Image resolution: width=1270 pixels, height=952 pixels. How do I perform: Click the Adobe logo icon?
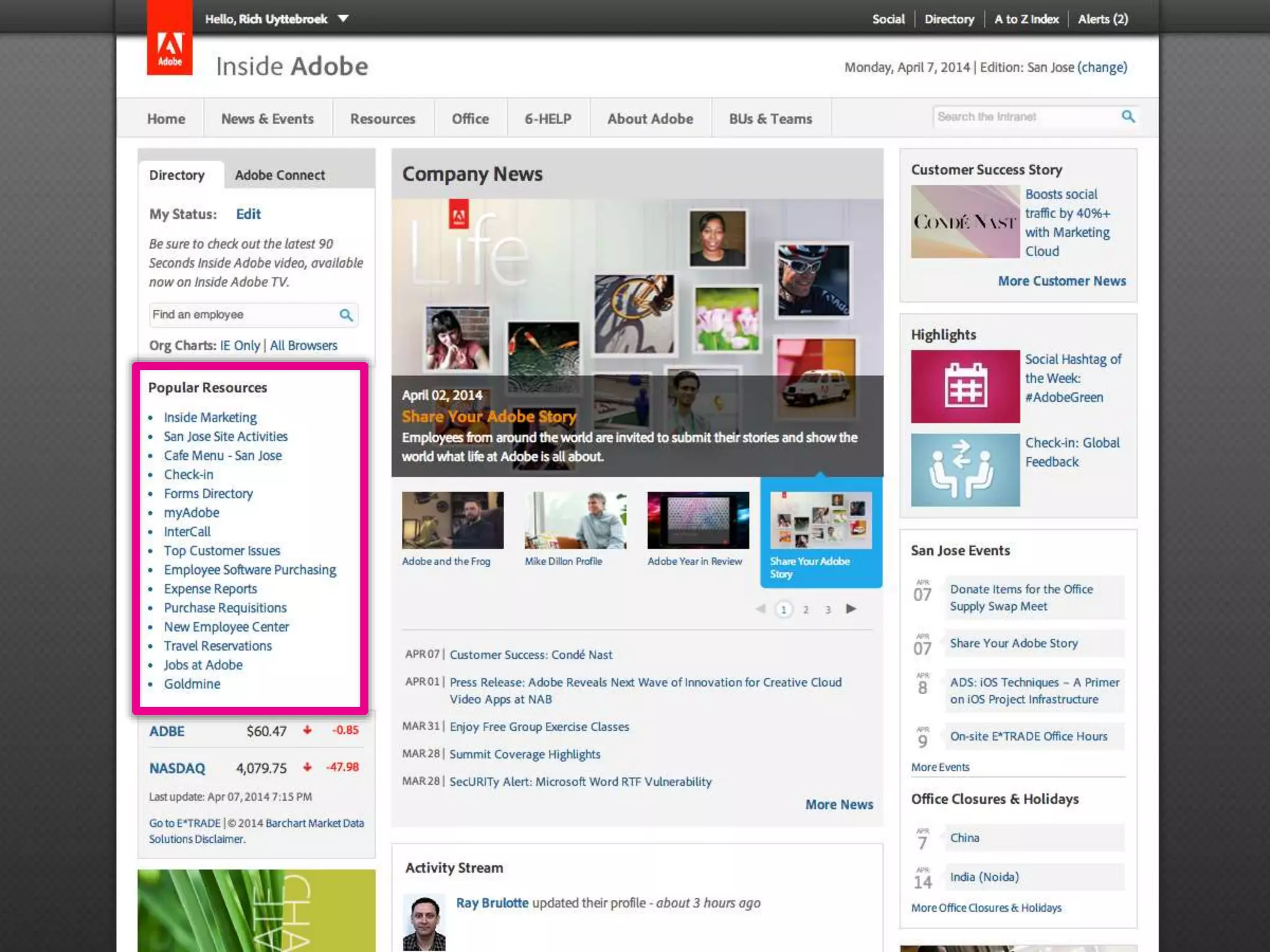click(x=169, y=38)
